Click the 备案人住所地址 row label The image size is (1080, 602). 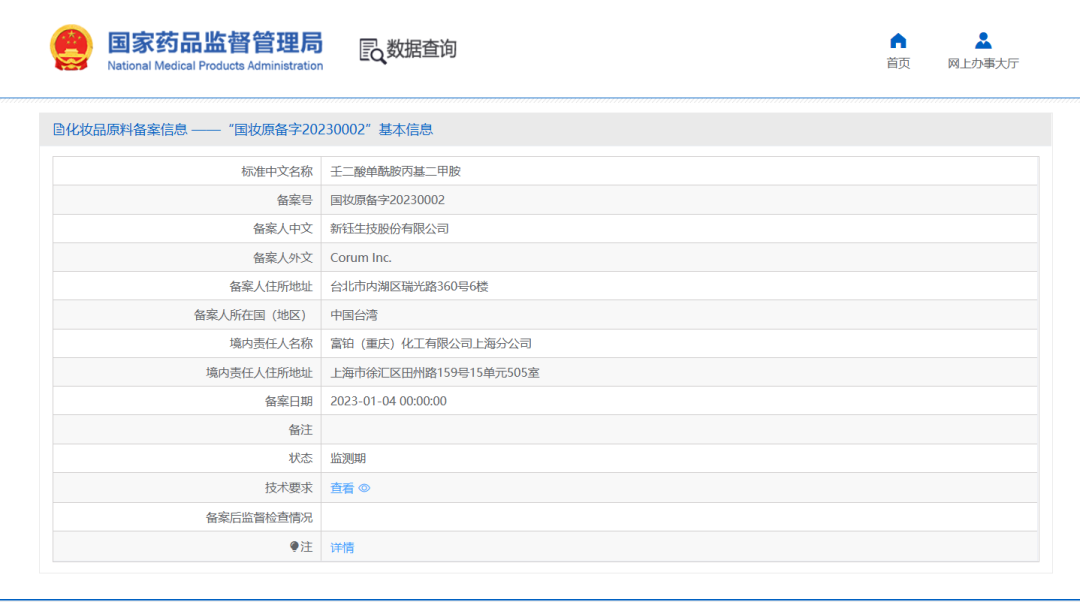[271, 287]
